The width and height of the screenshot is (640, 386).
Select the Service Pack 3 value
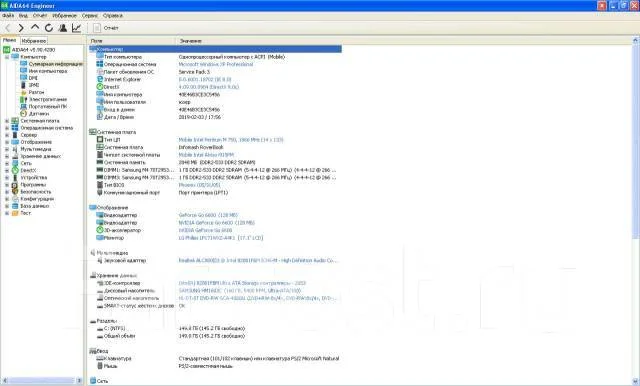[194, 72]
